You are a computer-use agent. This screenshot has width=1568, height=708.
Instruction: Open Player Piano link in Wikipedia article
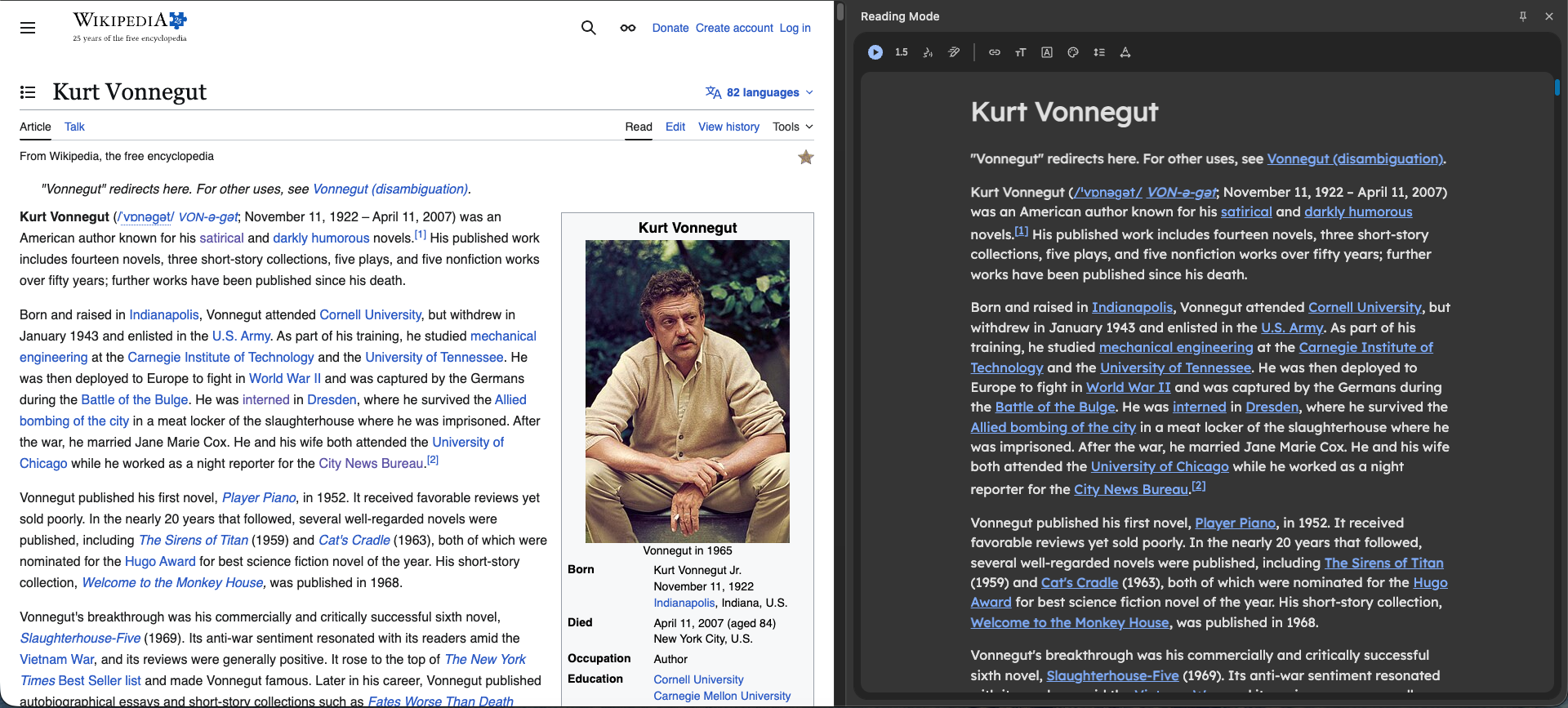[x=259, y=497]
